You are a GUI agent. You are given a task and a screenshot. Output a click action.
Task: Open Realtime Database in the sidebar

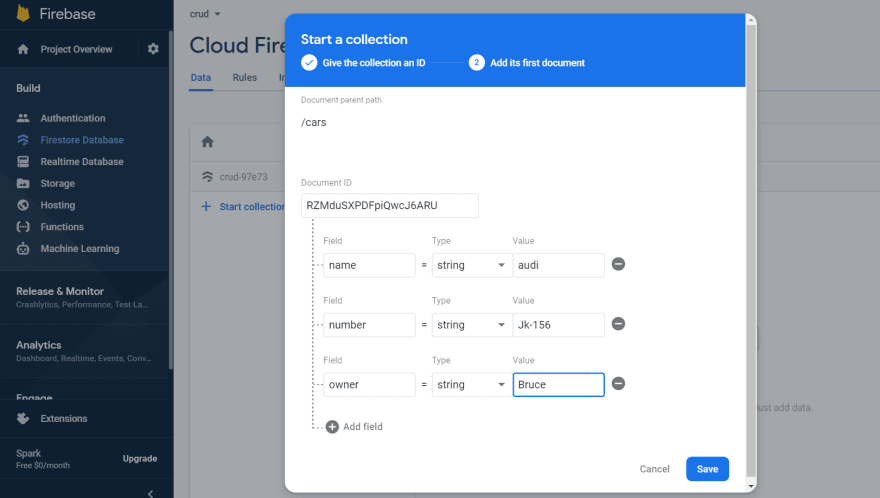coord(82,162)
